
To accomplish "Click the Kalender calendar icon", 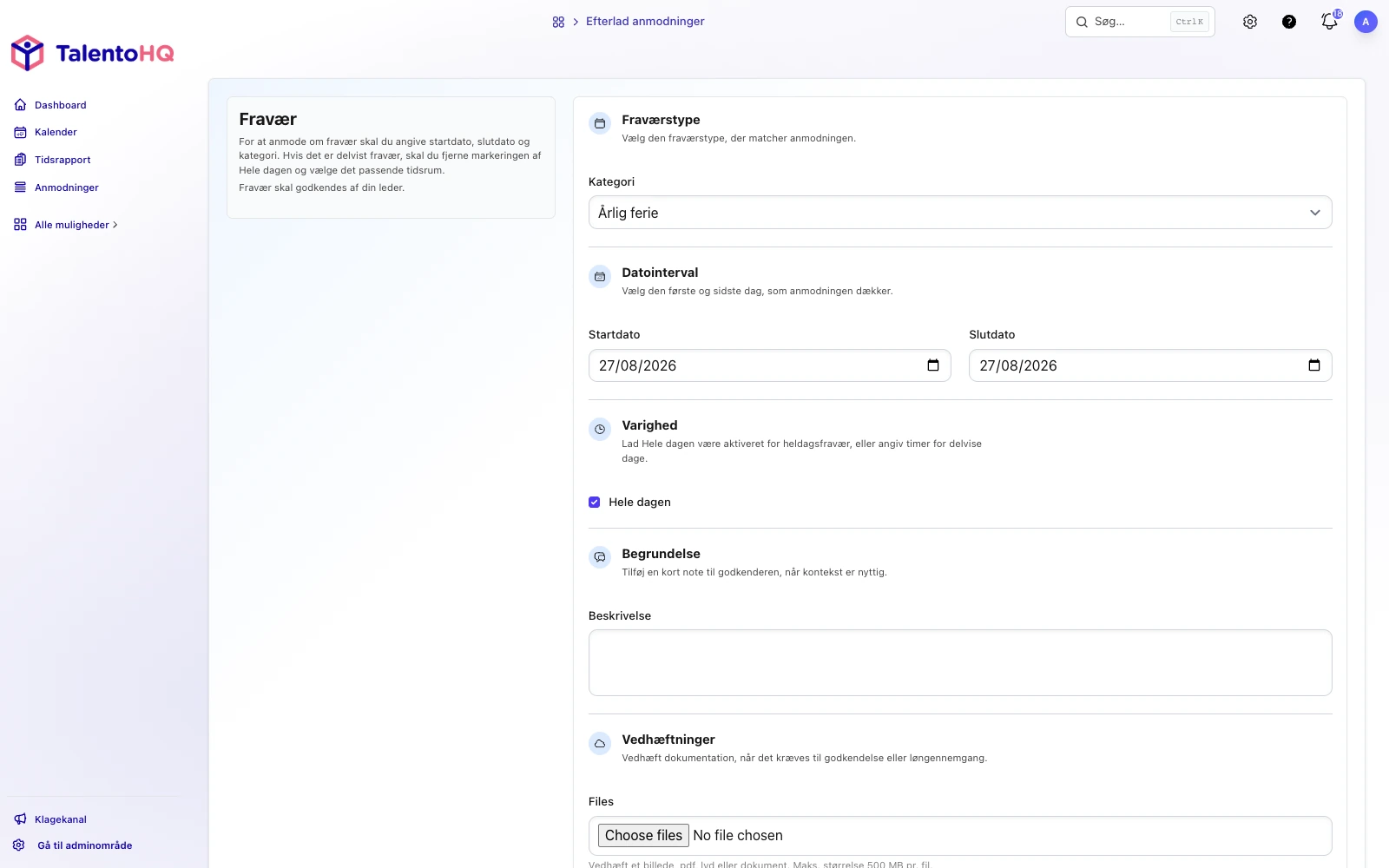I will [x=20, y=132].
